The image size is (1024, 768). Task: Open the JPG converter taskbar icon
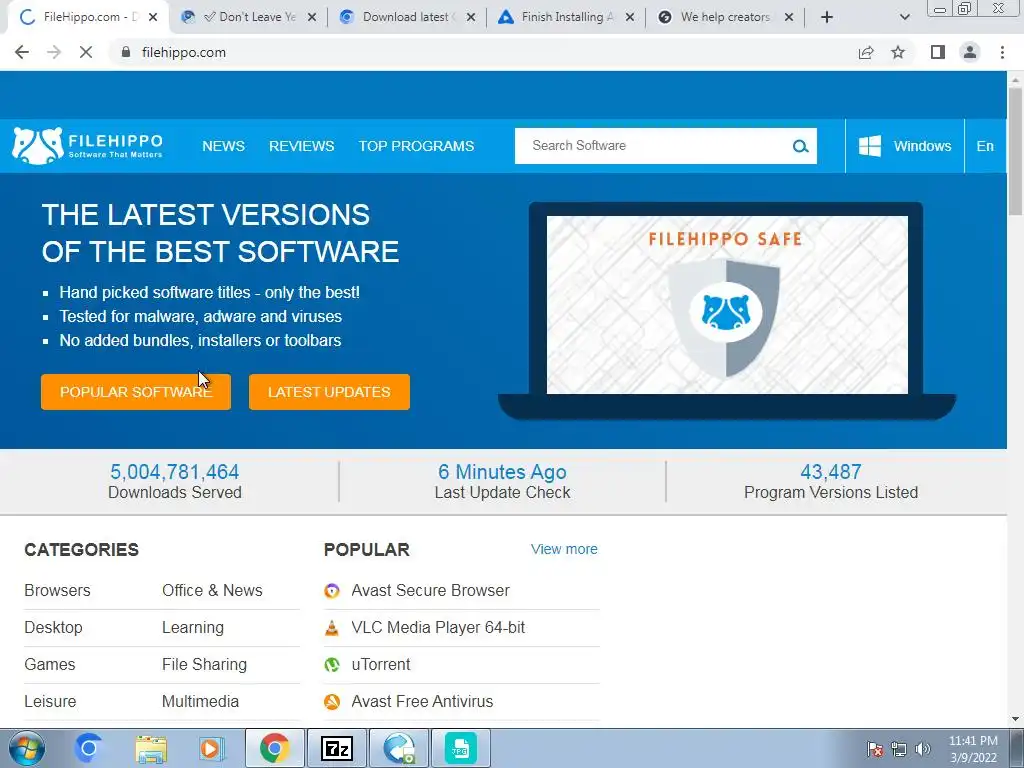pyautogui.click(x=461, y=748)
